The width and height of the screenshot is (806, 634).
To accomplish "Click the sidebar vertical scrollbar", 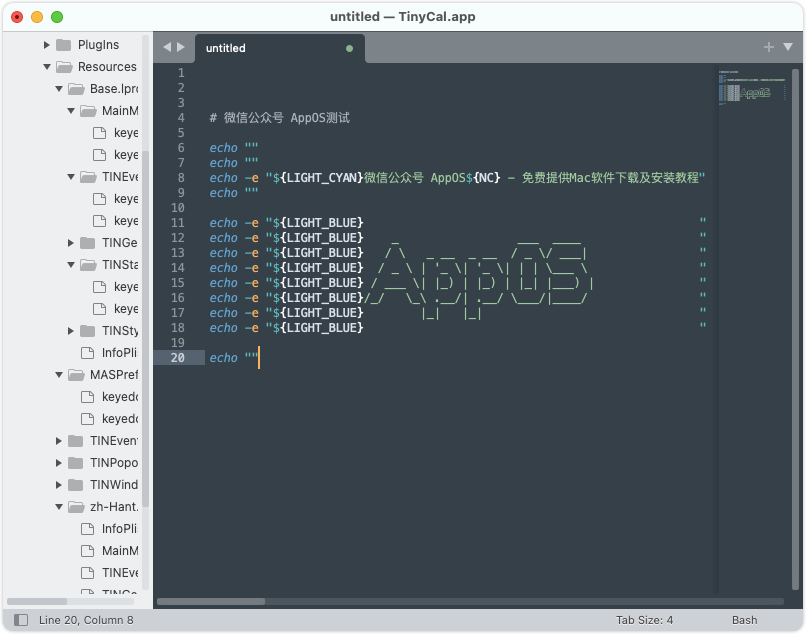I will pyautogui.click(x=145, y=329).
